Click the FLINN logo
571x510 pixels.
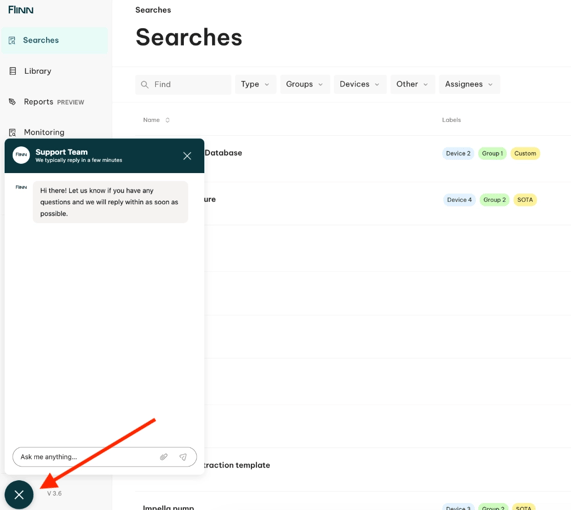21,10
